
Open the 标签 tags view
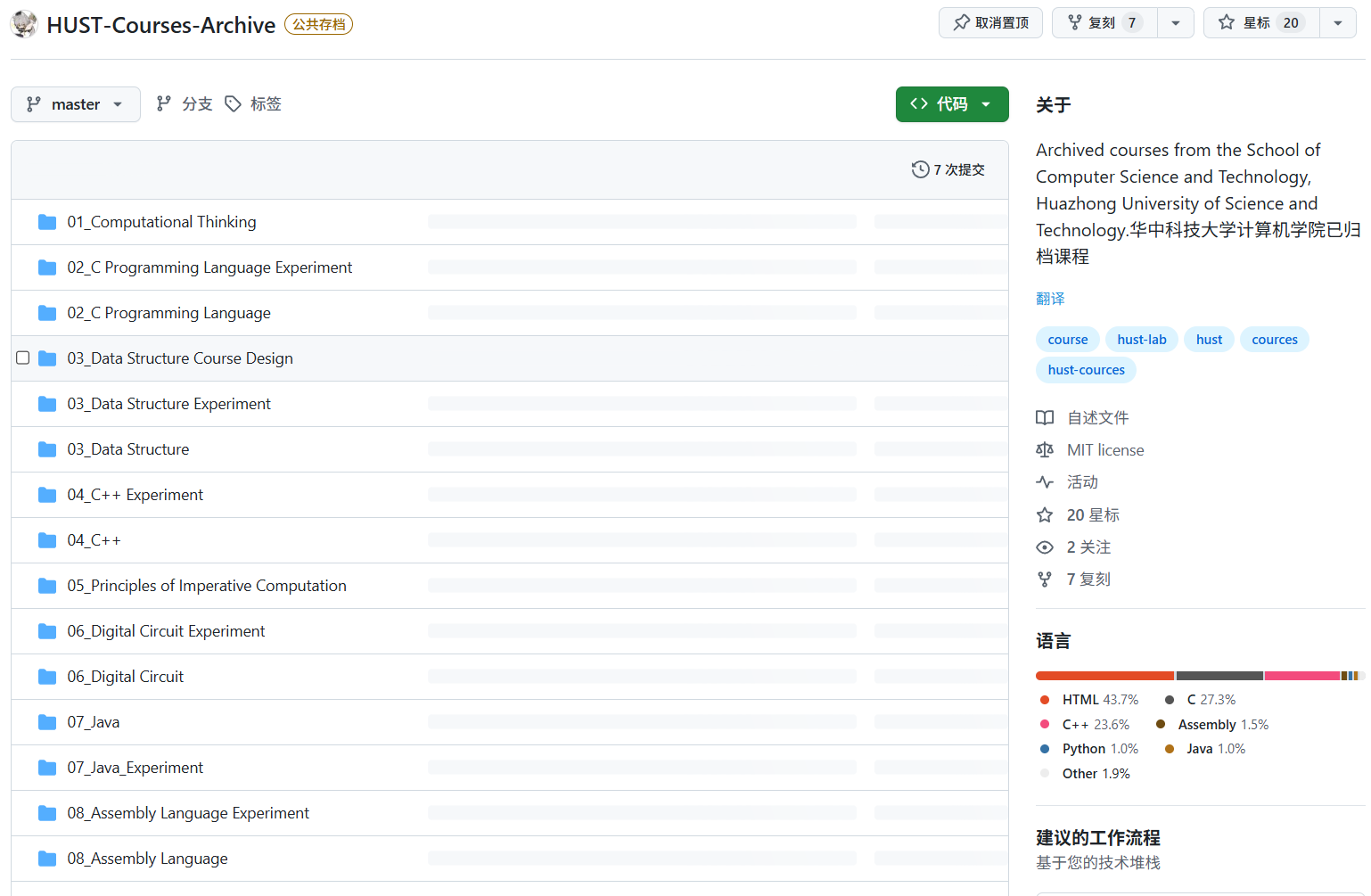(x=253, y=104)
